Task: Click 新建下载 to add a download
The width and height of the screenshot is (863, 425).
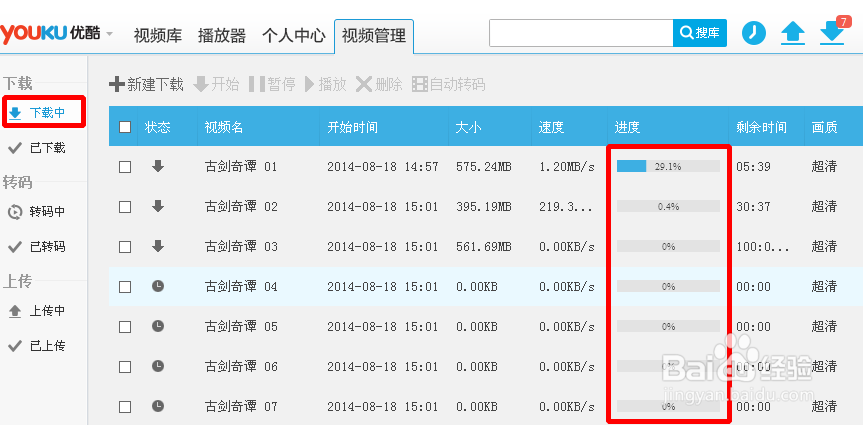Action: point(146,84)
